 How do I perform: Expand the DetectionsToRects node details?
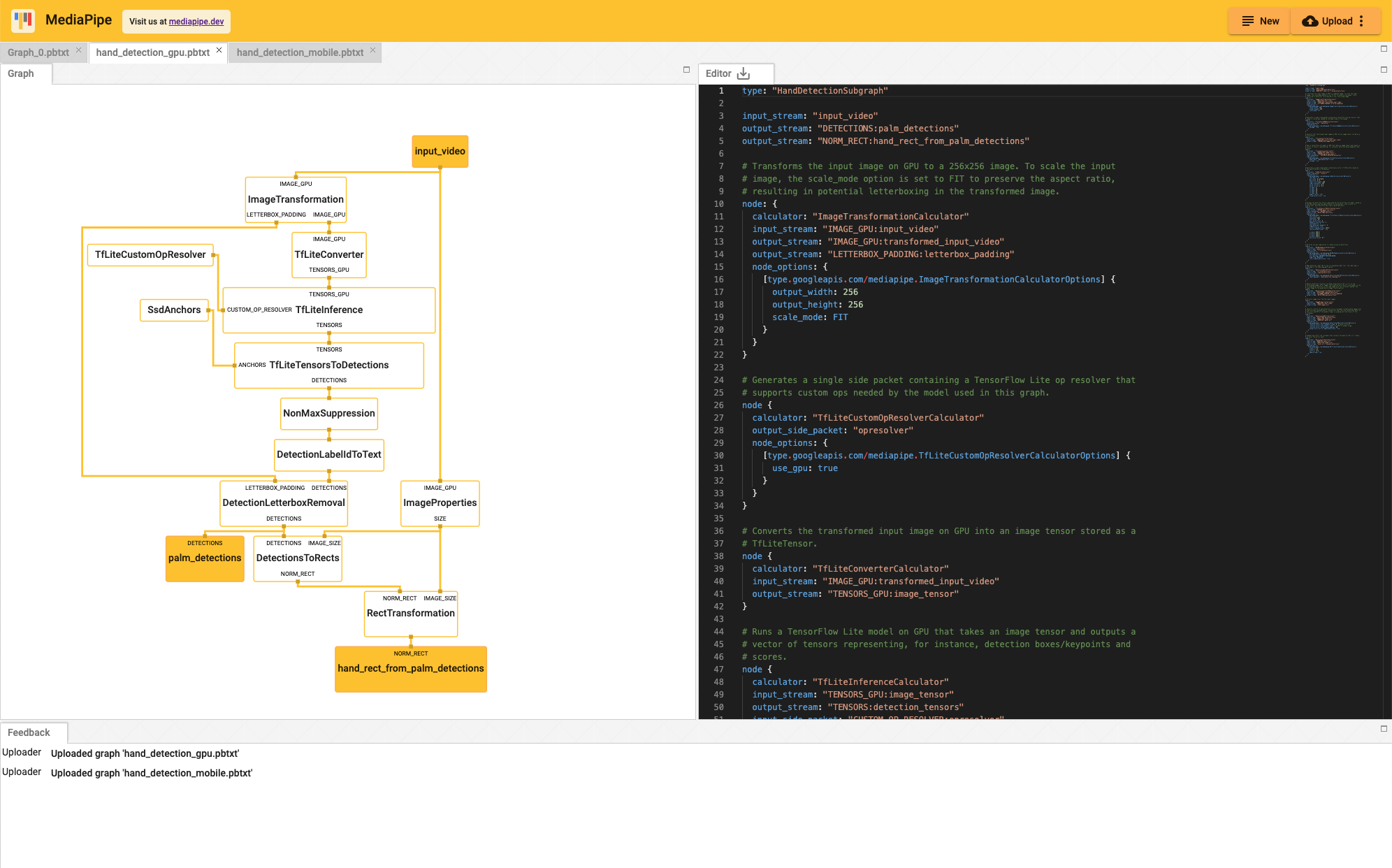pyautogui.click(x=298, y=557)
